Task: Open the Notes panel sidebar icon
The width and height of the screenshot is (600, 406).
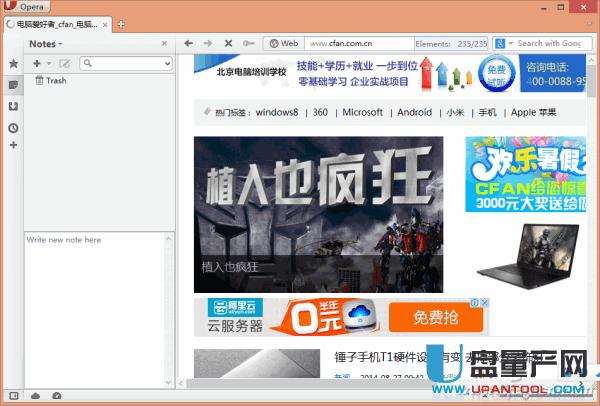Action: pos(13,85)
